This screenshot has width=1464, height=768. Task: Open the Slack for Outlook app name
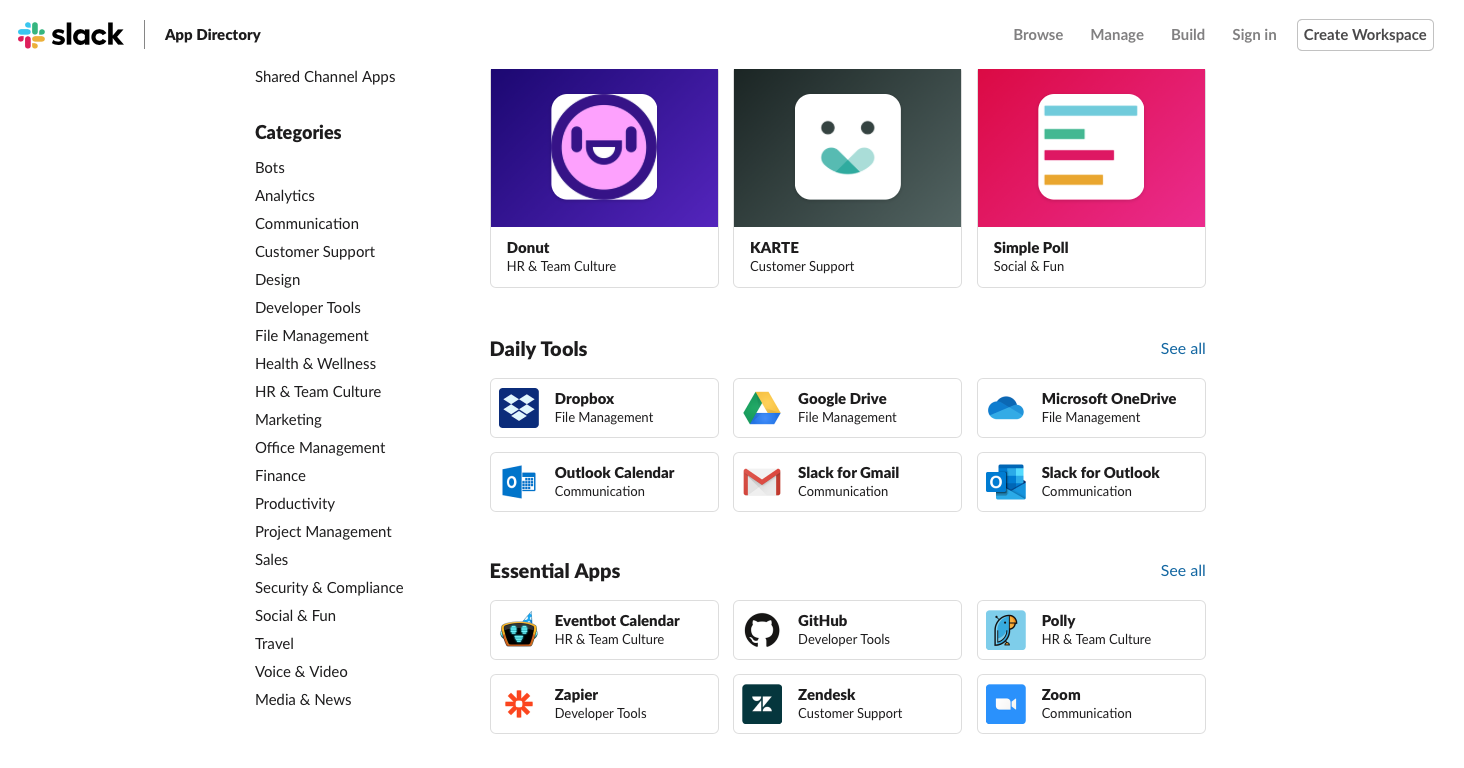1100,473
